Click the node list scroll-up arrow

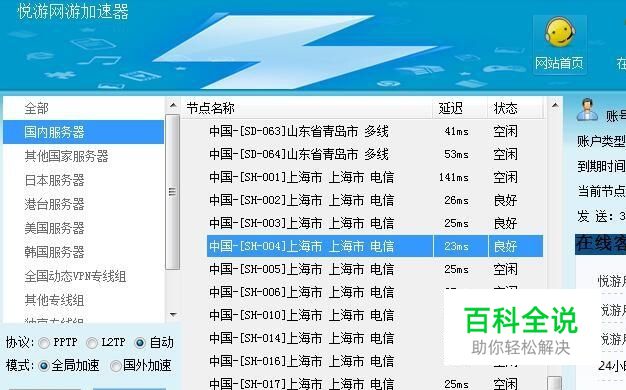coord(555,106)
